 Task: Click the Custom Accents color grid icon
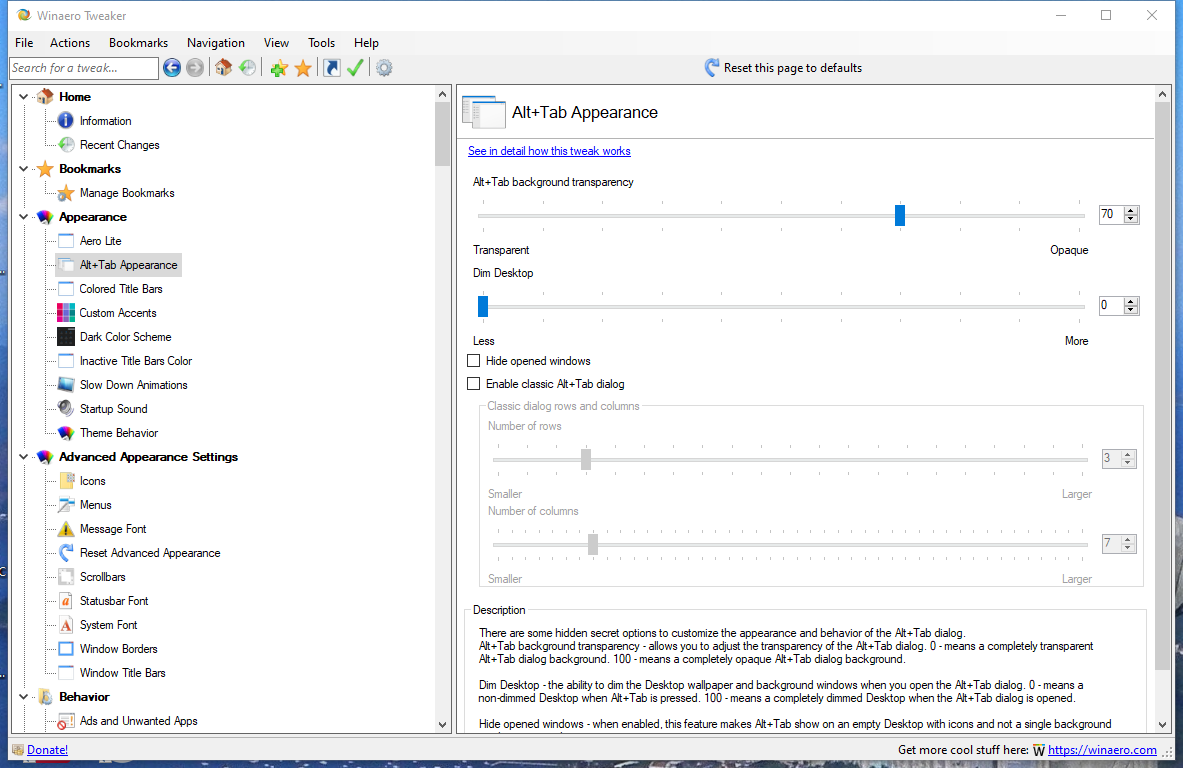click(x=66, y=313)
